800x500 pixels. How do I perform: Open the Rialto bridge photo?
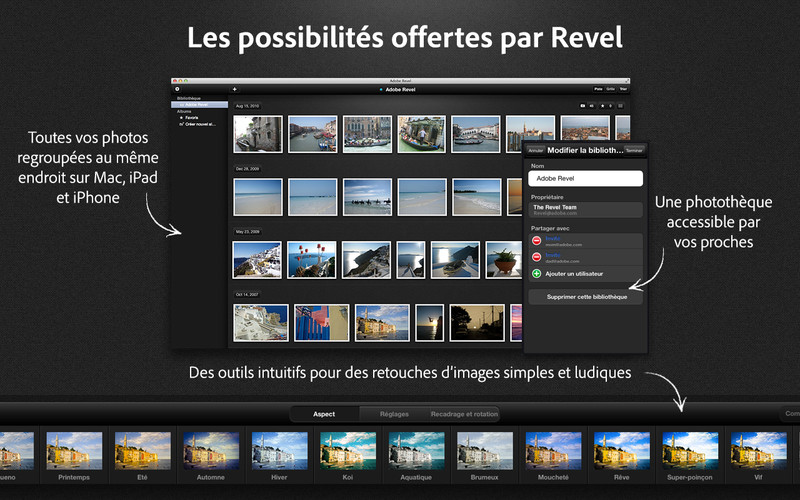click(x=476, y=134)
